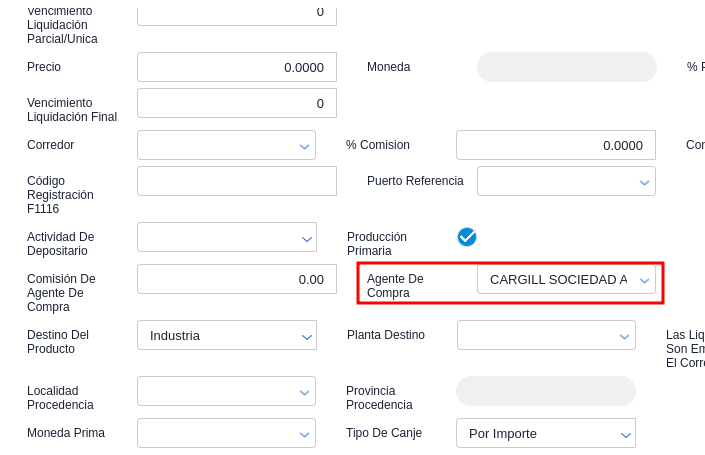Select the Código Registración F1116 field
Viewport: 705px width, 455px height.
pyautogui.click(x=236, y=181)
